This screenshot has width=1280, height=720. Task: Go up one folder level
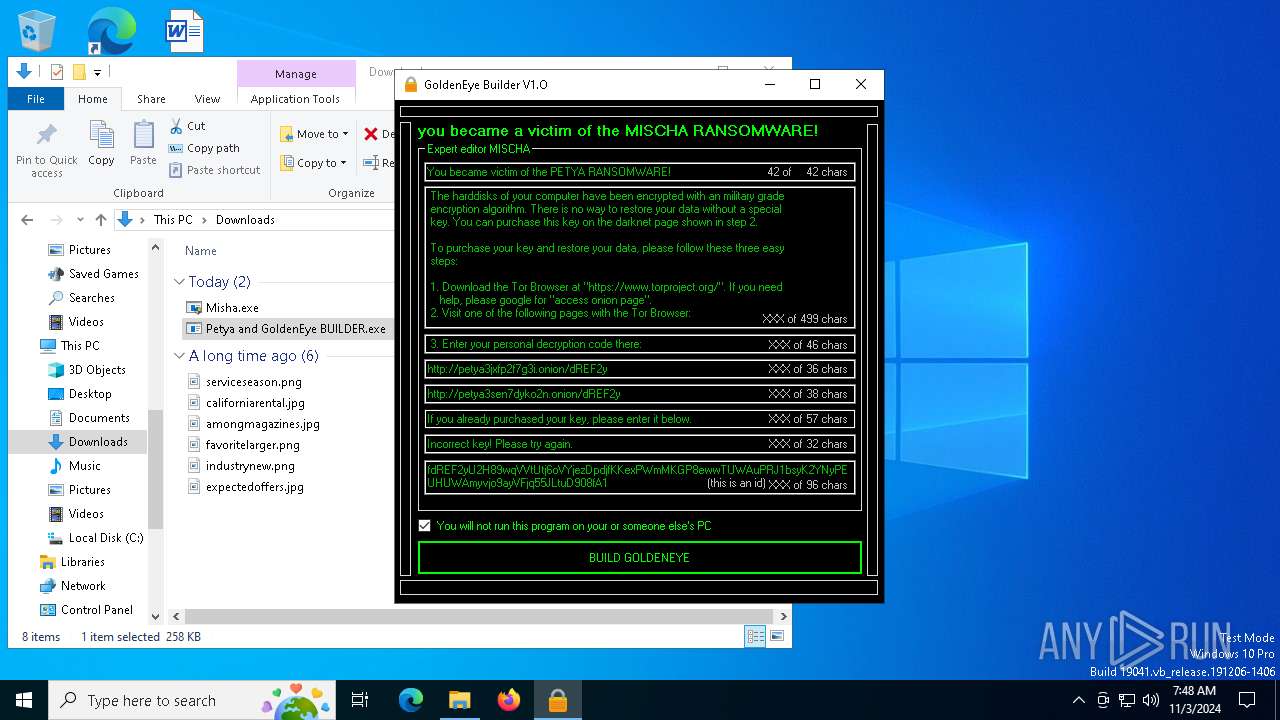pos(101,220)
